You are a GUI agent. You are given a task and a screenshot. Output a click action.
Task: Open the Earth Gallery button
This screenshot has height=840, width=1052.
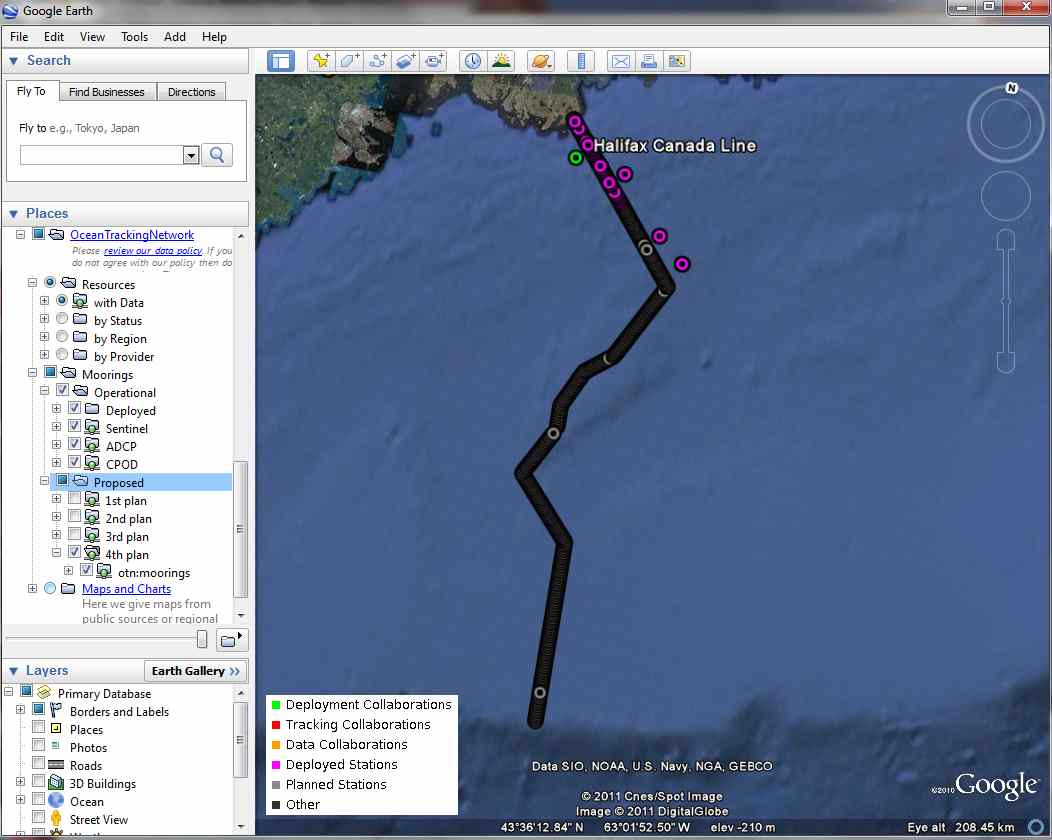point(196,671)
